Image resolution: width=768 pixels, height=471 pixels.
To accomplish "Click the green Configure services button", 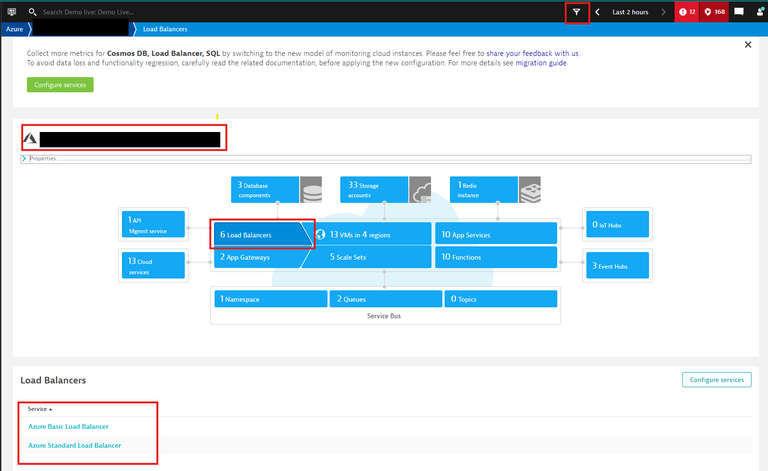I will 60,85.
